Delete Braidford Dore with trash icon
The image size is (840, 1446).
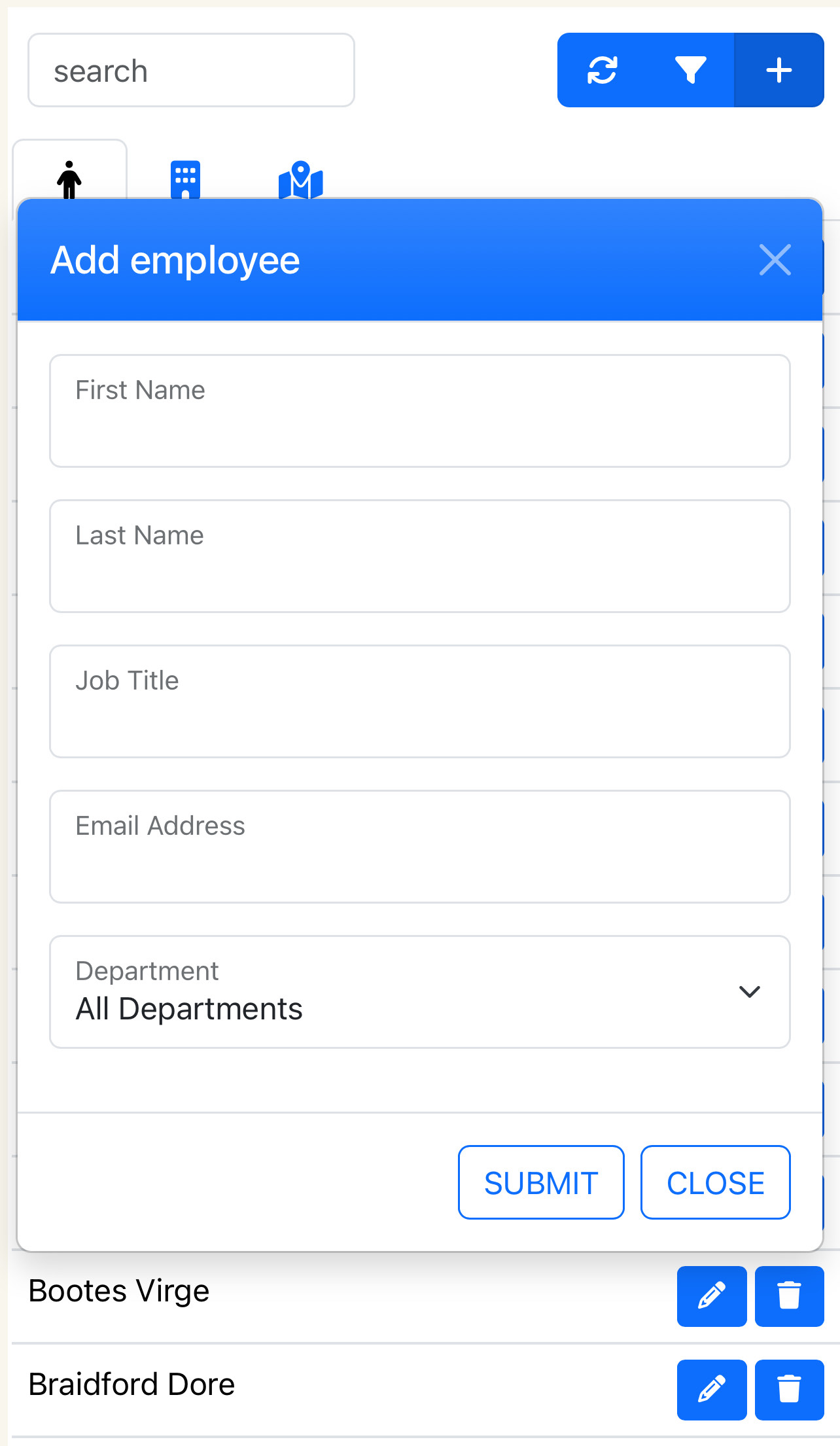789,1389
